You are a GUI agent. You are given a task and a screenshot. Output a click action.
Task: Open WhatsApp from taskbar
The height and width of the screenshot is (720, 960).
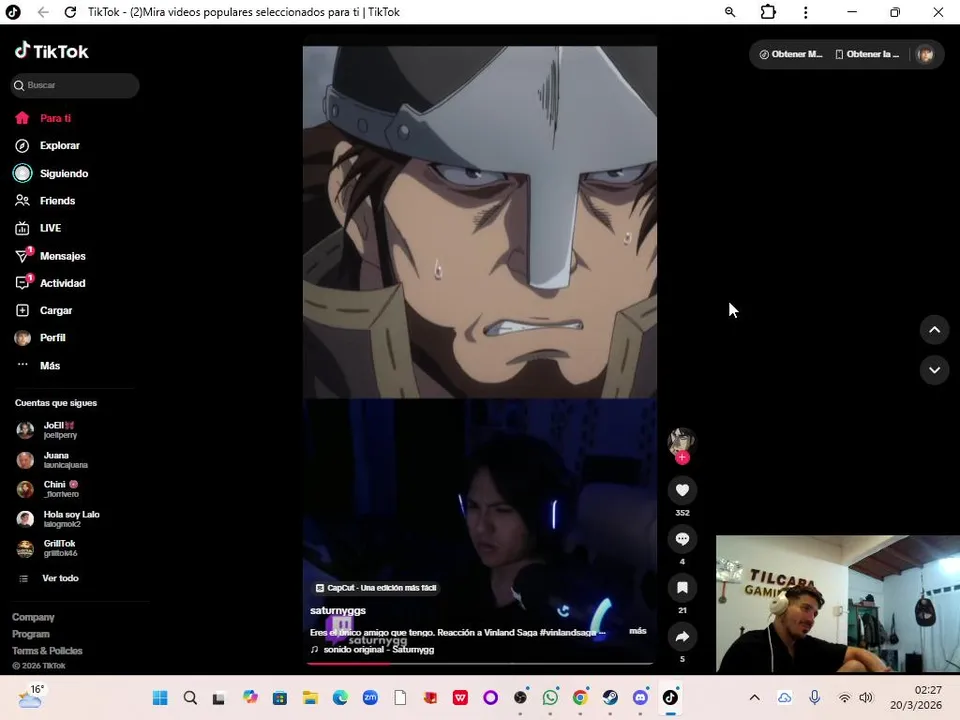coord(550,698)
